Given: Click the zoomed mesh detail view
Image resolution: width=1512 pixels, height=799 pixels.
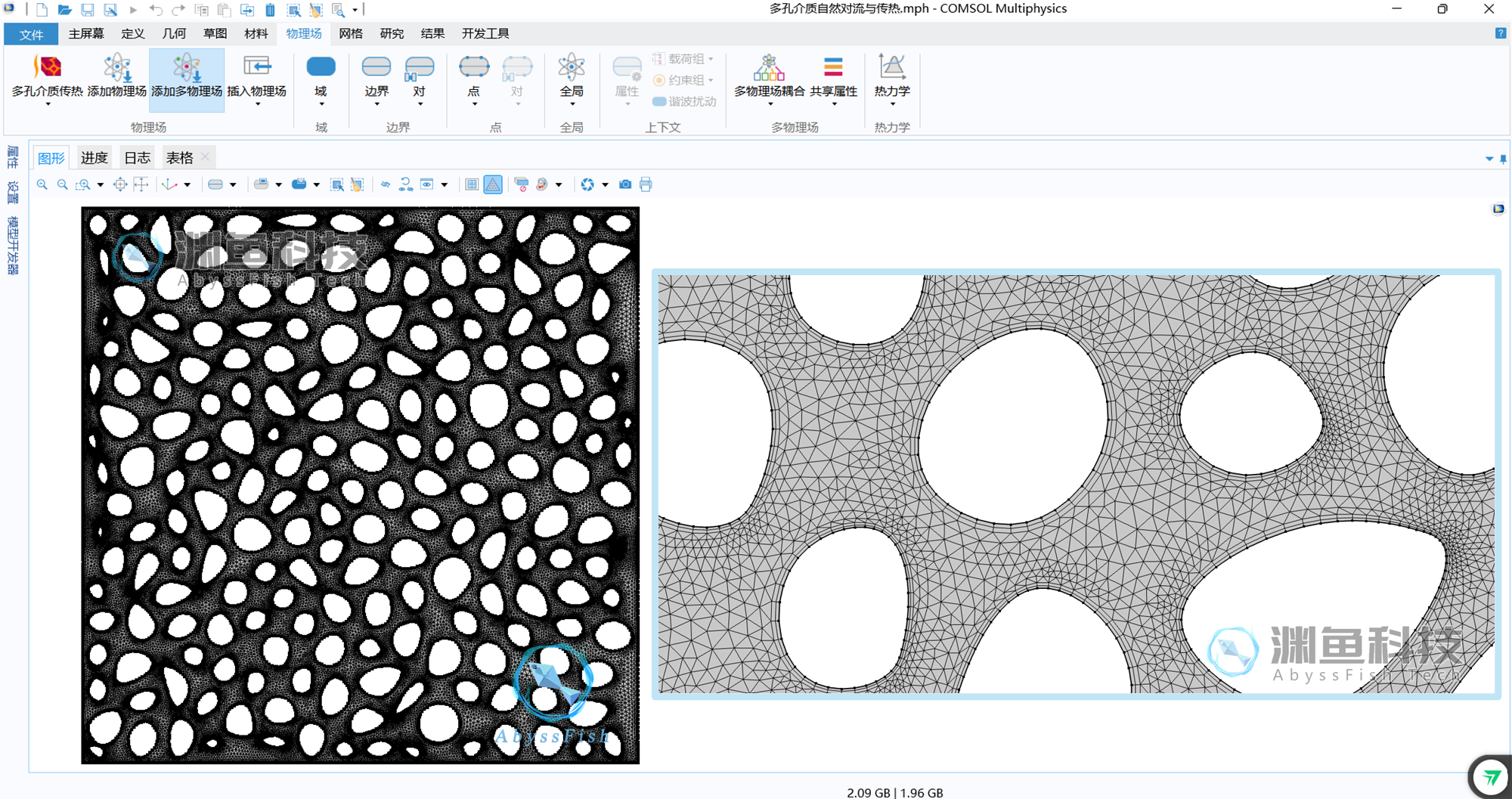Looking at the screenshot, I should point(1076,484).
